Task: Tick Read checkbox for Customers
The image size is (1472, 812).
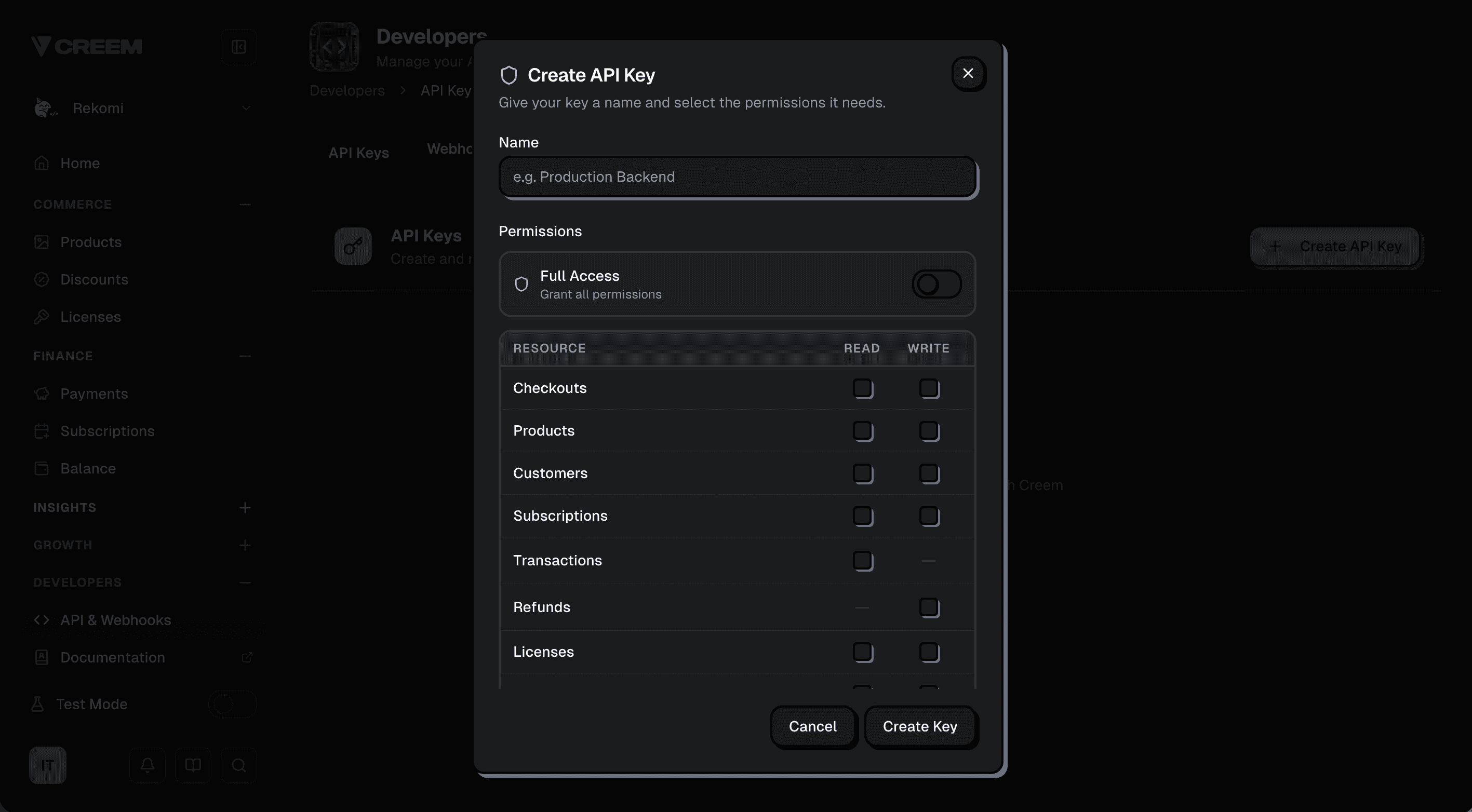Action: pyautogui.click(x=863, y=473)
